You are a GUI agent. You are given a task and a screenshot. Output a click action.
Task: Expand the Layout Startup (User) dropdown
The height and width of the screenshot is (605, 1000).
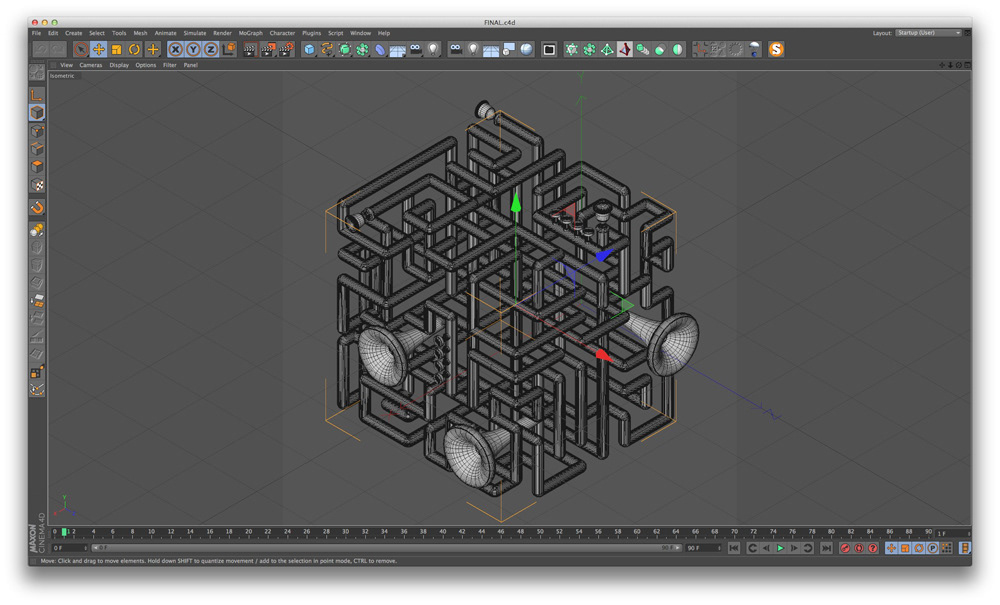tap(928, 33)
